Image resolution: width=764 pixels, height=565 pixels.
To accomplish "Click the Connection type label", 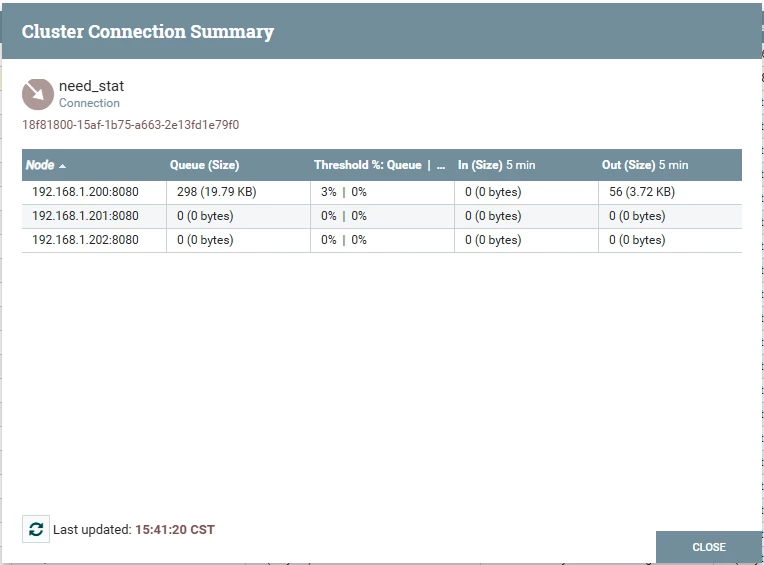I will tap(89, 103).
